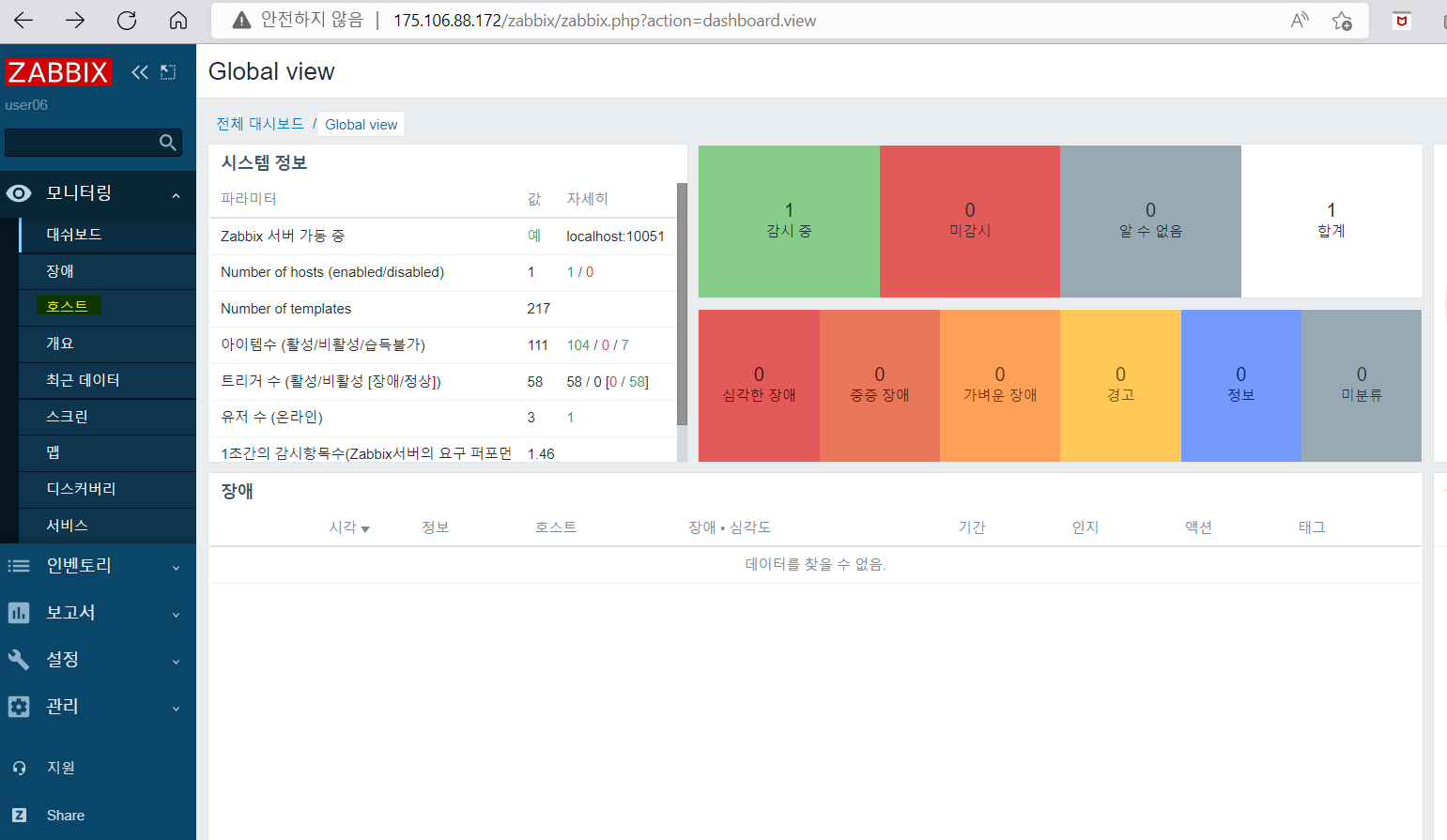Screen dimensions: 1447x840
Task: Reload the page with refresh icon
Action: click(127, 20)
